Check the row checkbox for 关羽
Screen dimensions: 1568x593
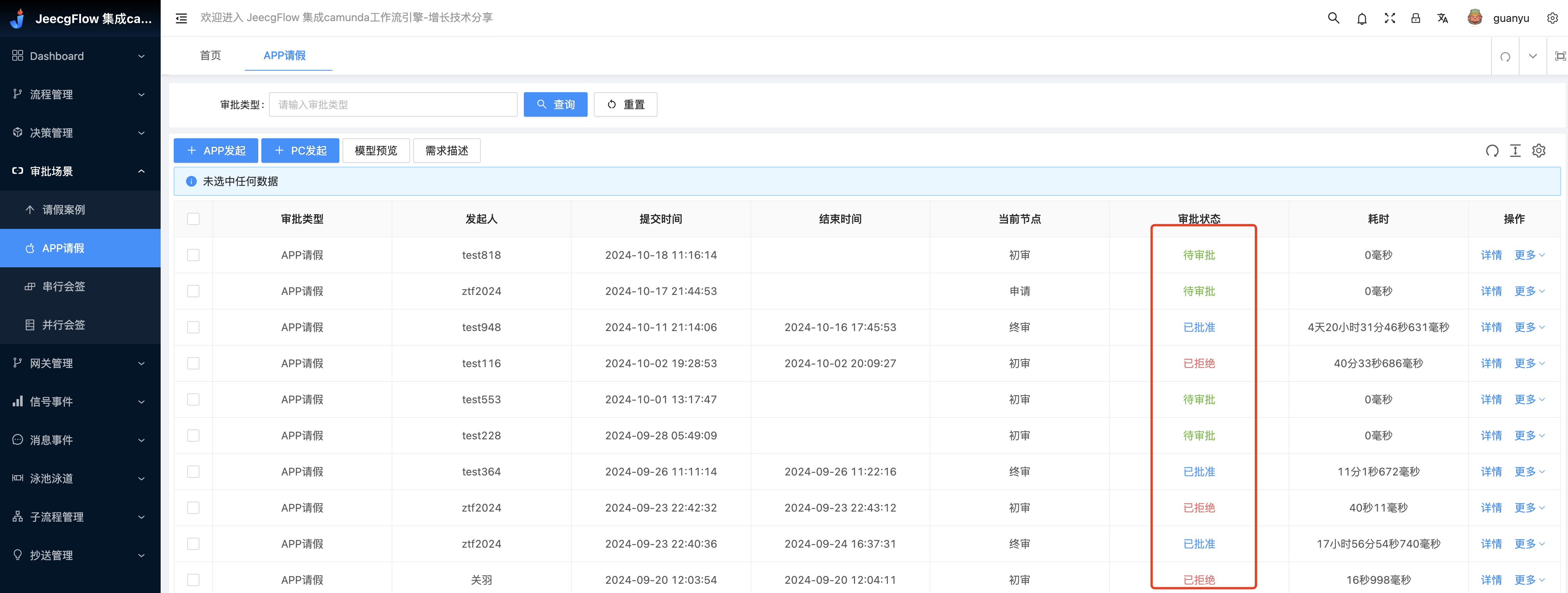pyautogui.click(x=193, y=580)
